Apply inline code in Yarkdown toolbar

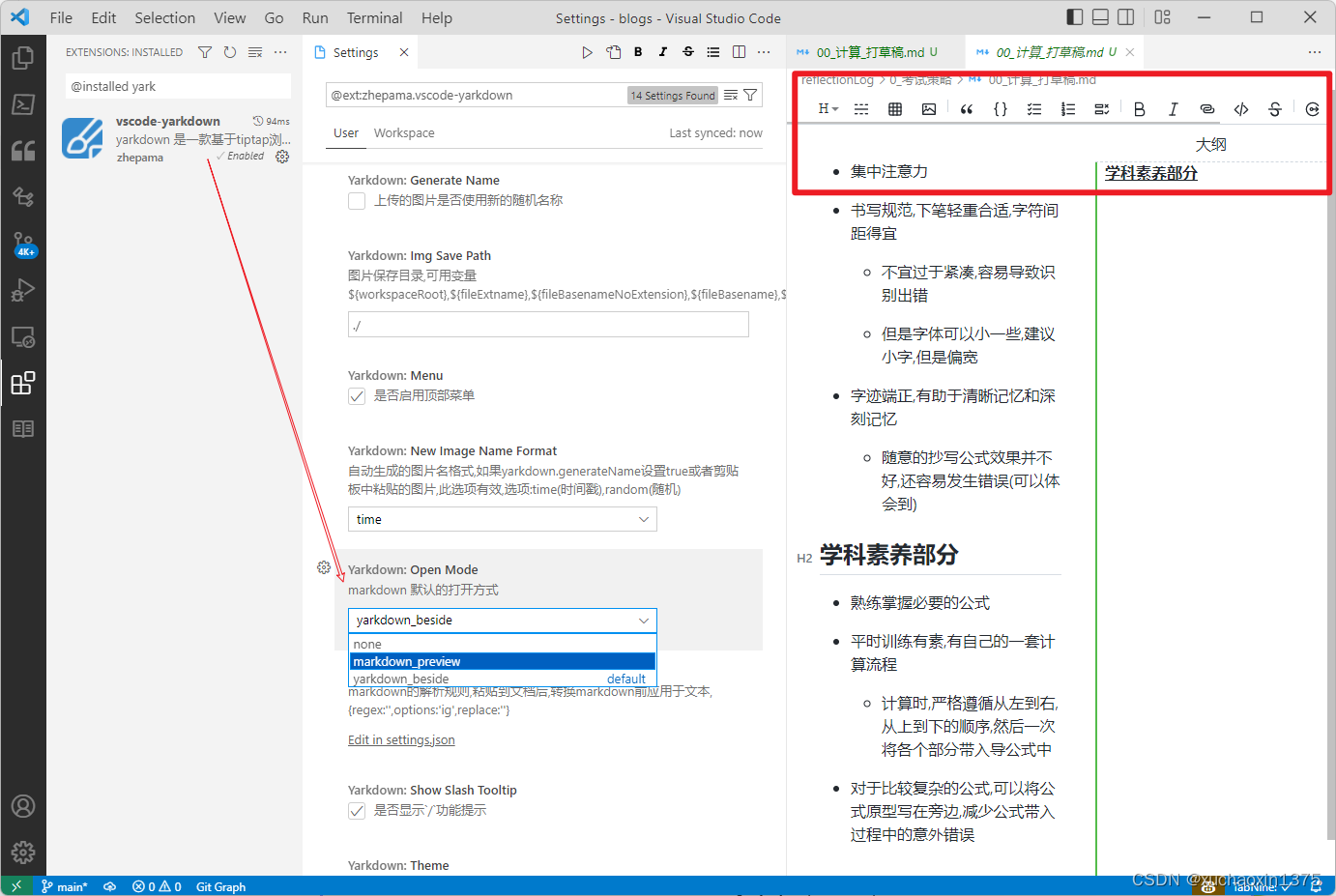[x=1241, y=109]
